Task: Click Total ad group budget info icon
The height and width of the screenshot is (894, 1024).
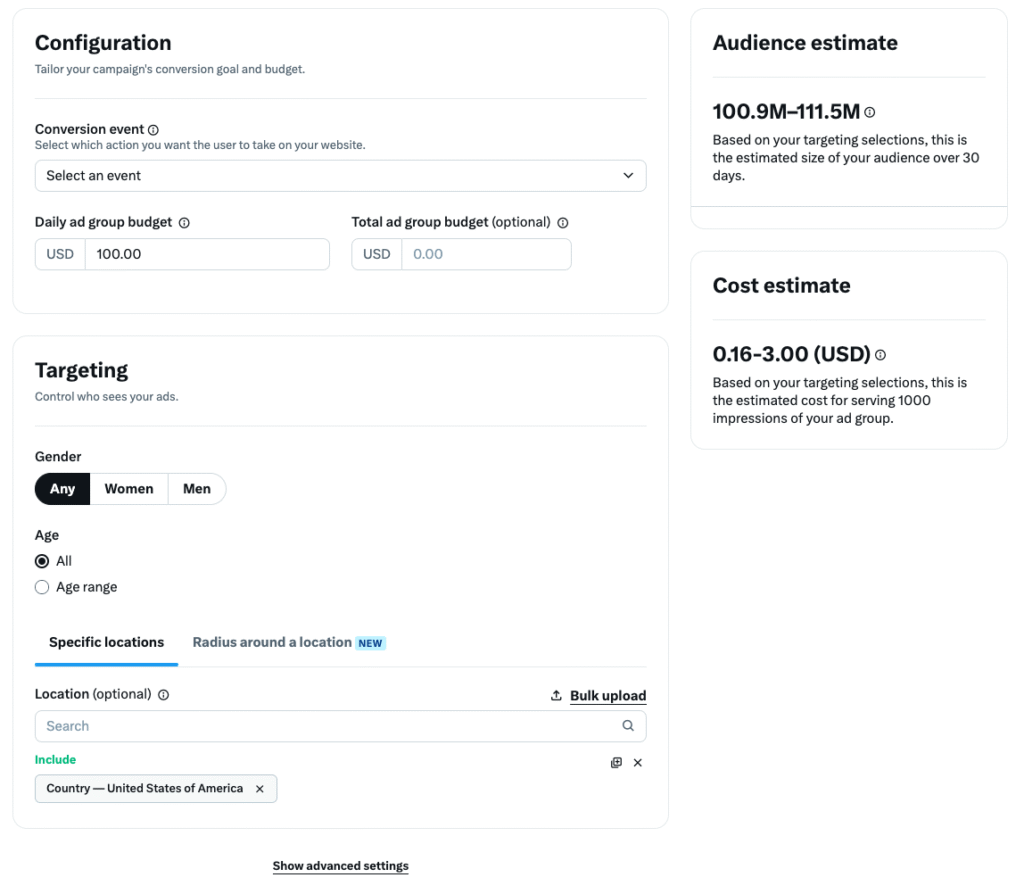Action: pos(563,223)
